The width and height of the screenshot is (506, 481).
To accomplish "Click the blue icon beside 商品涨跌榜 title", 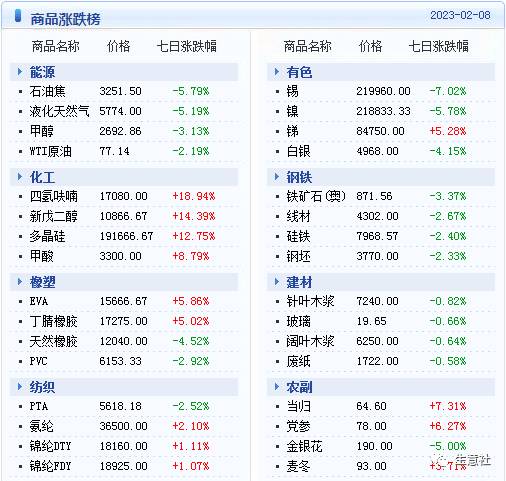I will coord(18,16).
